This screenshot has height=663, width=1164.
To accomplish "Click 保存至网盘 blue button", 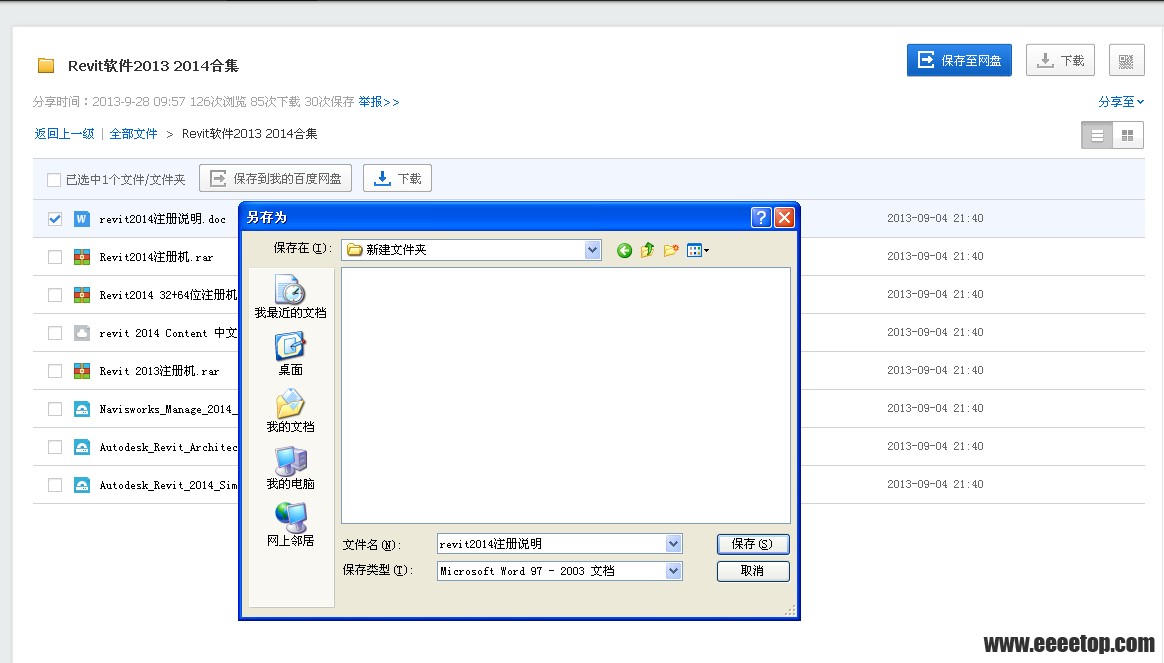I will coord(959,60).
